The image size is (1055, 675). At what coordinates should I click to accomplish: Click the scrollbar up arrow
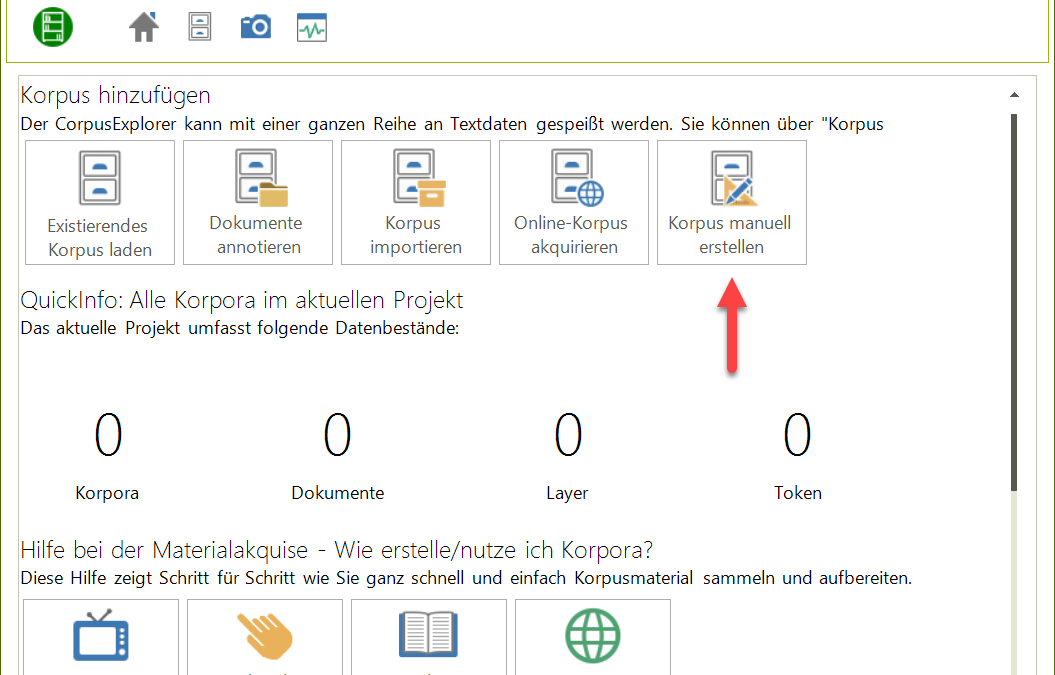(1014, 95)
